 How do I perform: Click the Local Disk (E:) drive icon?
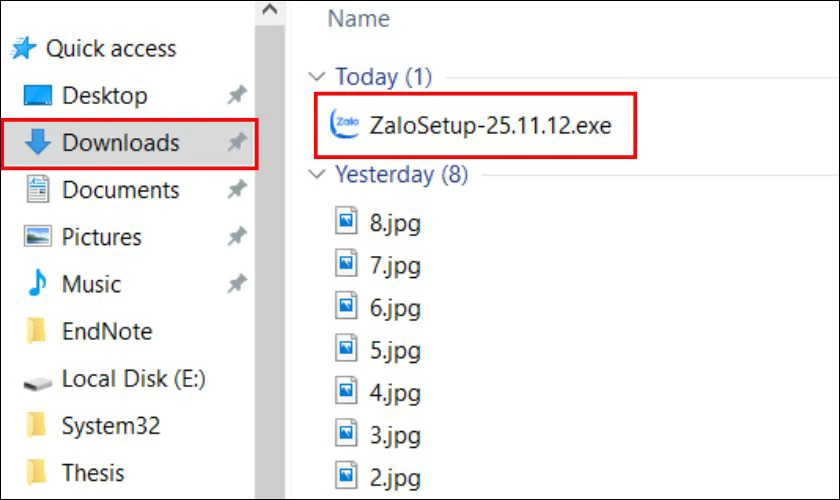coord(37,380)
